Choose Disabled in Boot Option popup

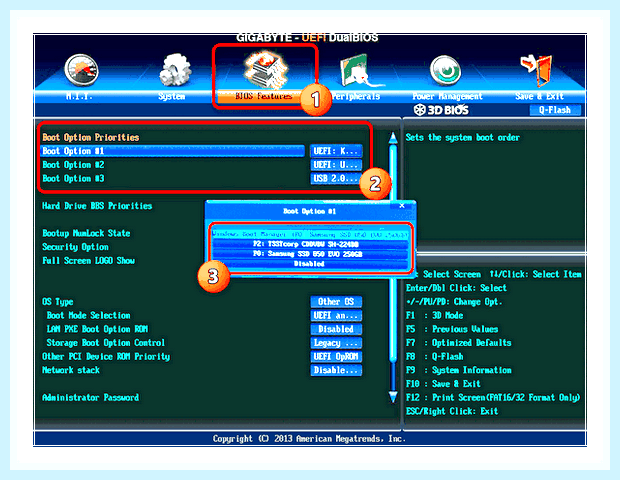pos(310,264)
